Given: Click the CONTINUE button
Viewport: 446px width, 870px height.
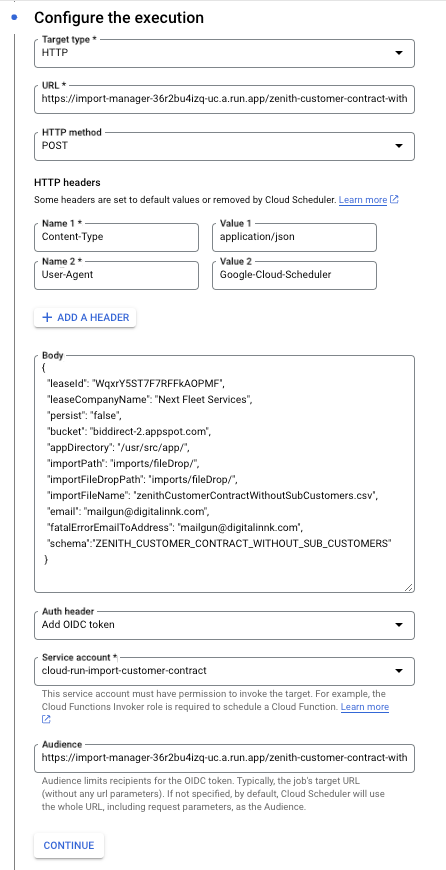Looking at the screenshot, I should tap(69, 846).
